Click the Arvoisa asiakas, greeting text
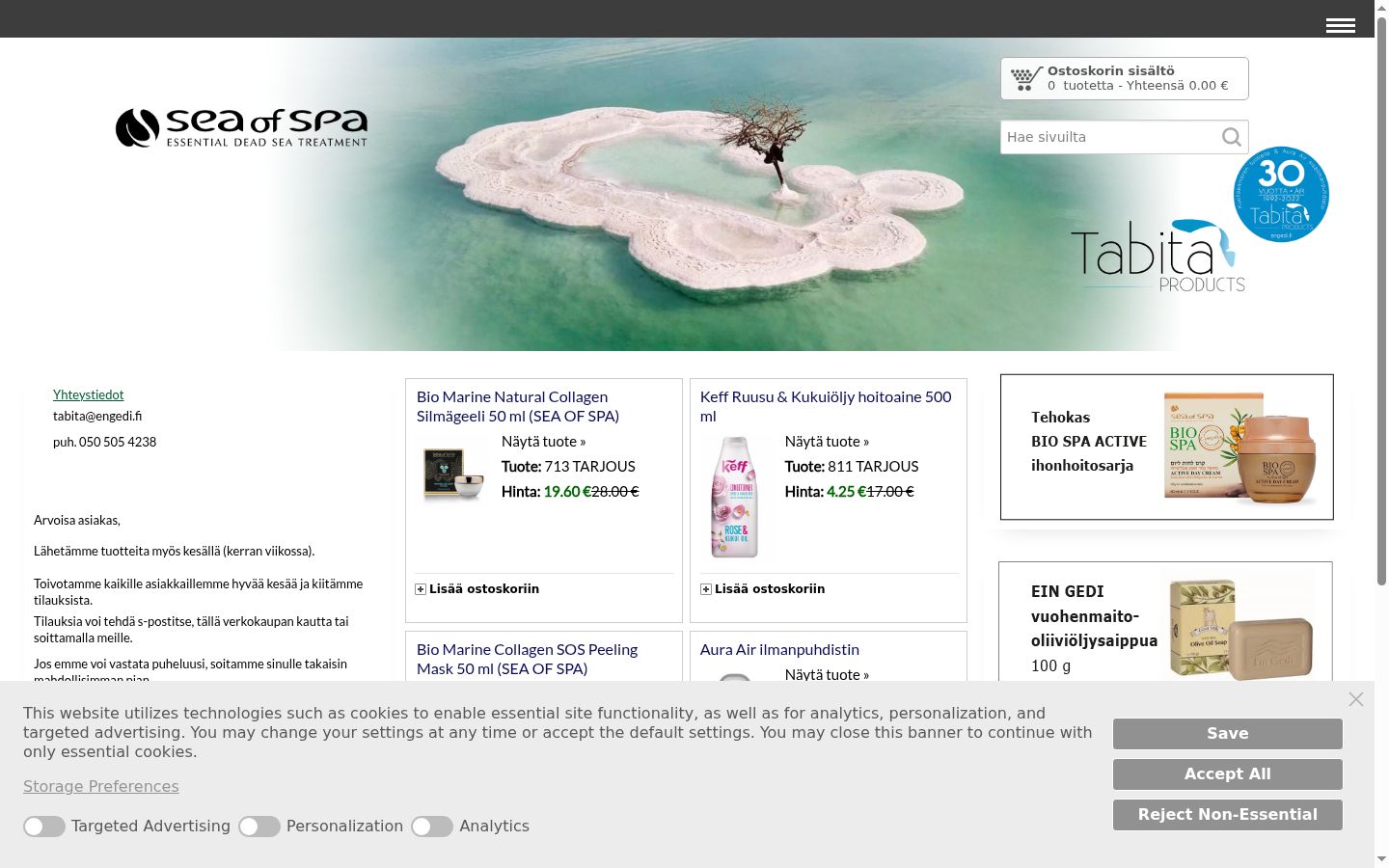Screen dimensions: 1389x868 [x=77, y=521]
